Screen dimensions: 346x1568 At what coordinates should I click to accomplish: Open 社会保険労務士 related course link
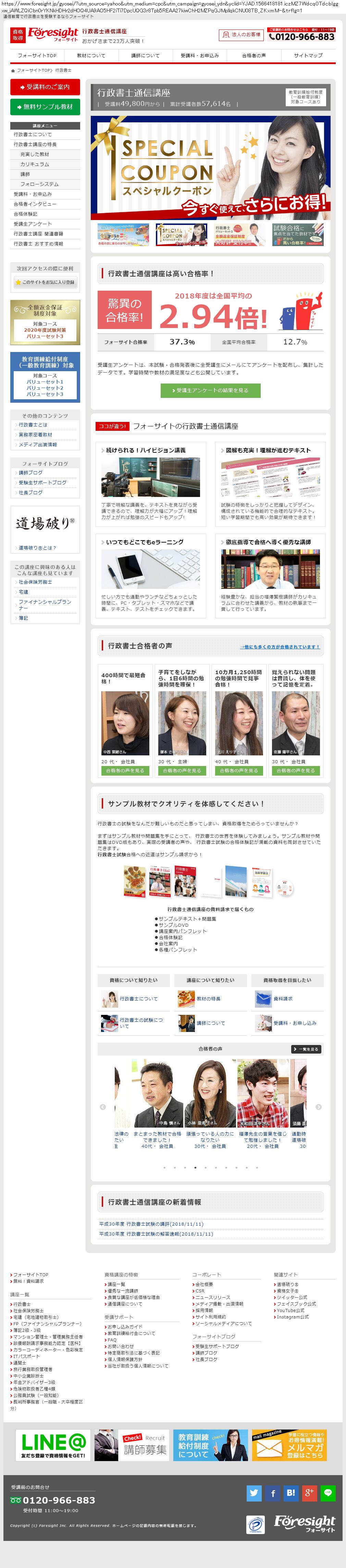click(x=35, y=582)
